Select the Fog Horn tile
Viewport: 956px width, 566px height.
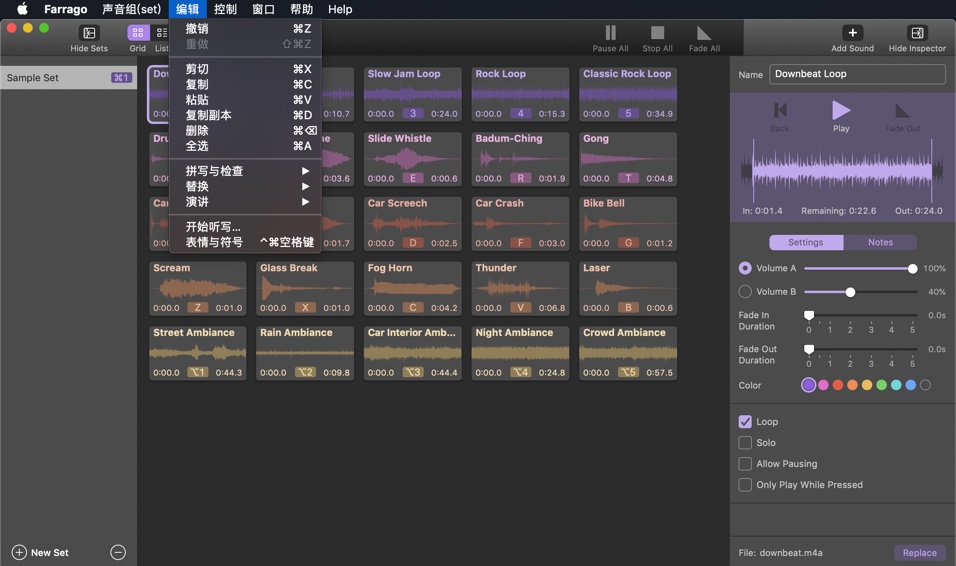tap(413, 288)
